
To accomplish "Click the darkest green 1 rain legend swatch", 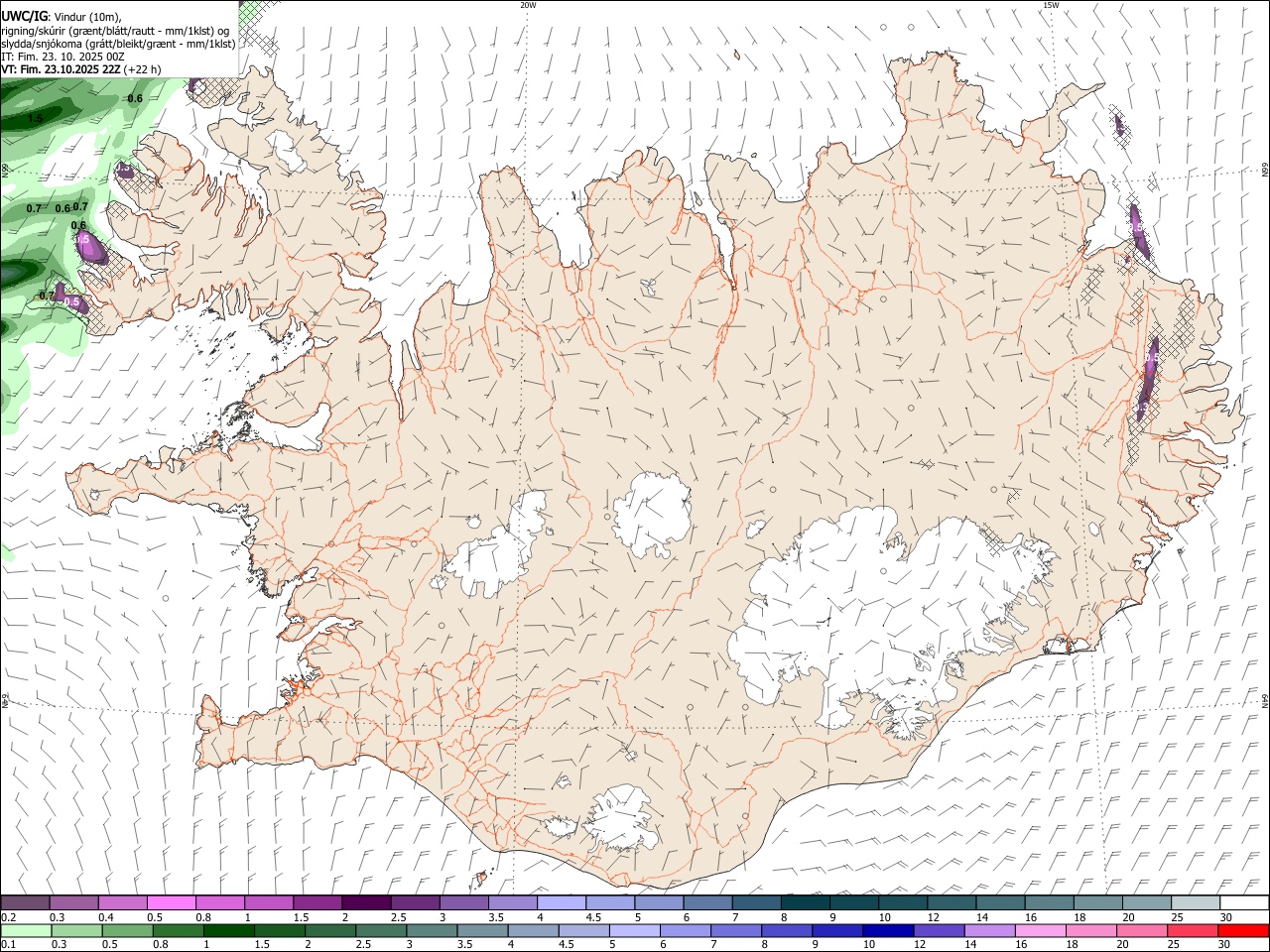I will coord(228,931).
